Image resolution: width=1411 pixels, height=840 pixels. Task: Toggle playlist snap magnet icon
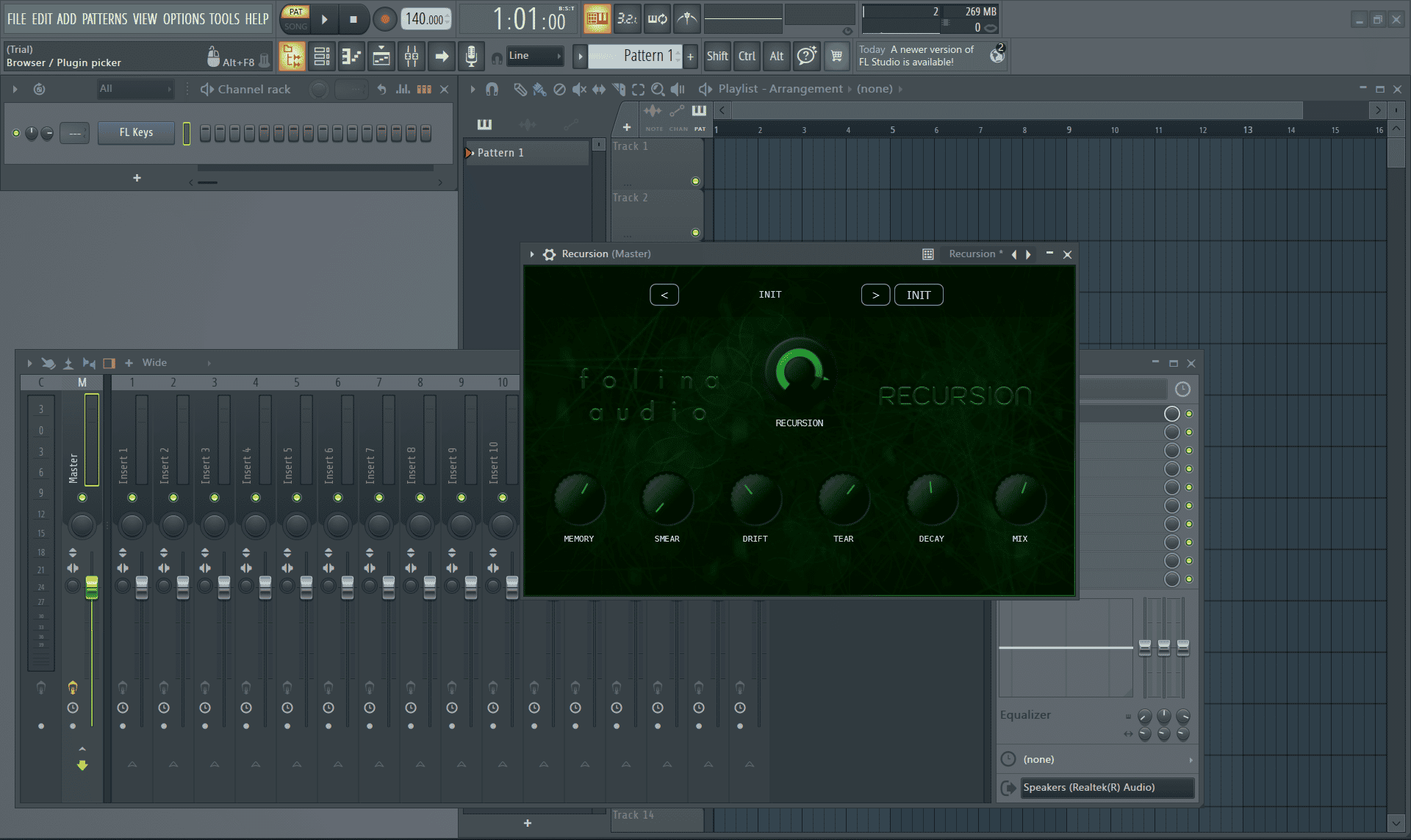pos(492,89)
